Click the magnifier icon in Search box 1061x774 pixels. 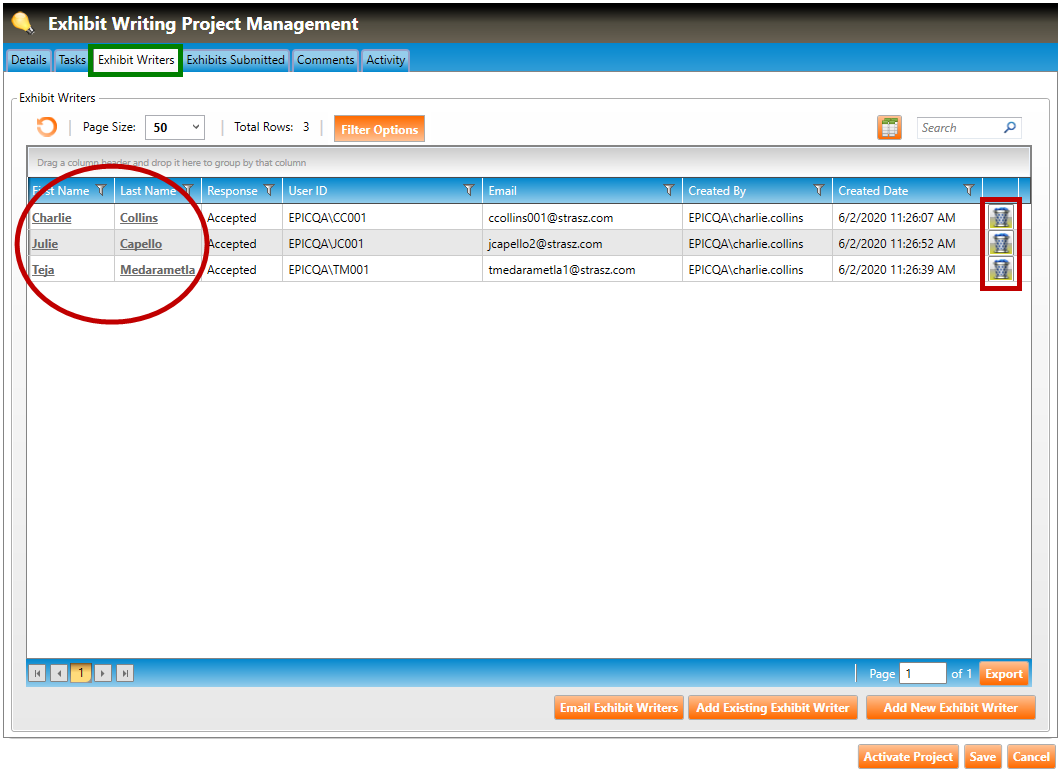coord(1009,128)
